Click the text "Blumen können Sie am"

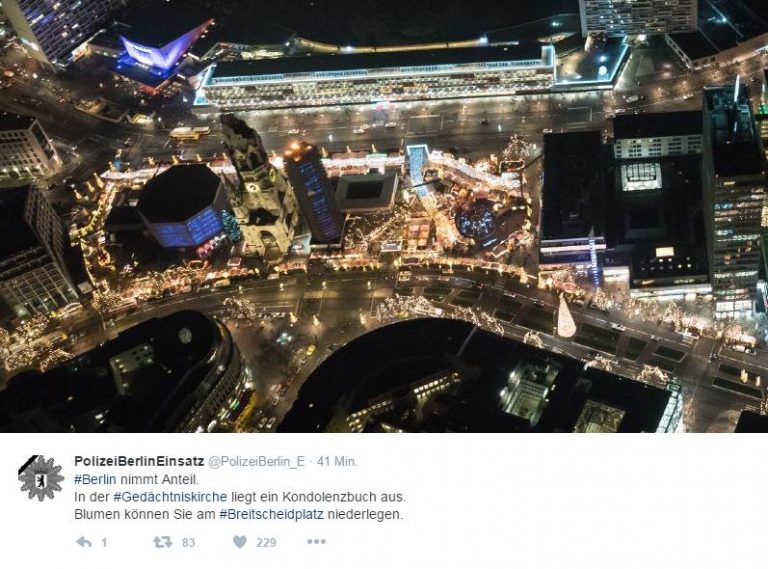pyautogui.click(x=145, y=515)
